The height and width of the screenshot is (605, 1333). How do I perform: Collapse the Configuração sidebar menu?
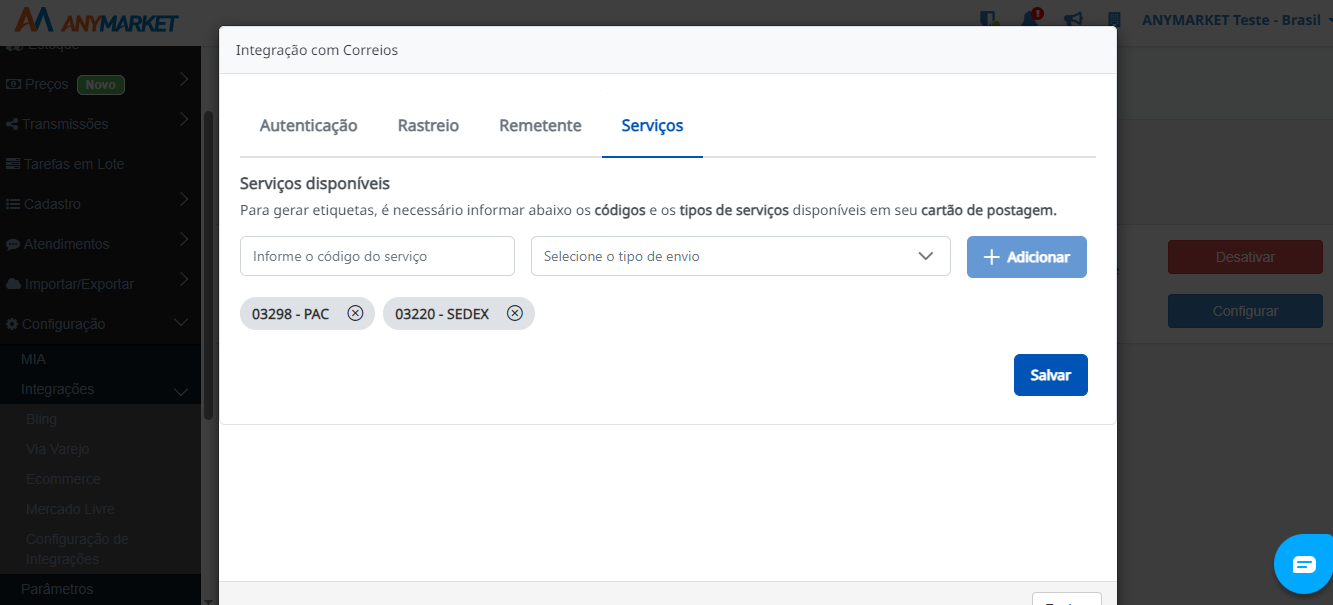[x=100, y=324]
